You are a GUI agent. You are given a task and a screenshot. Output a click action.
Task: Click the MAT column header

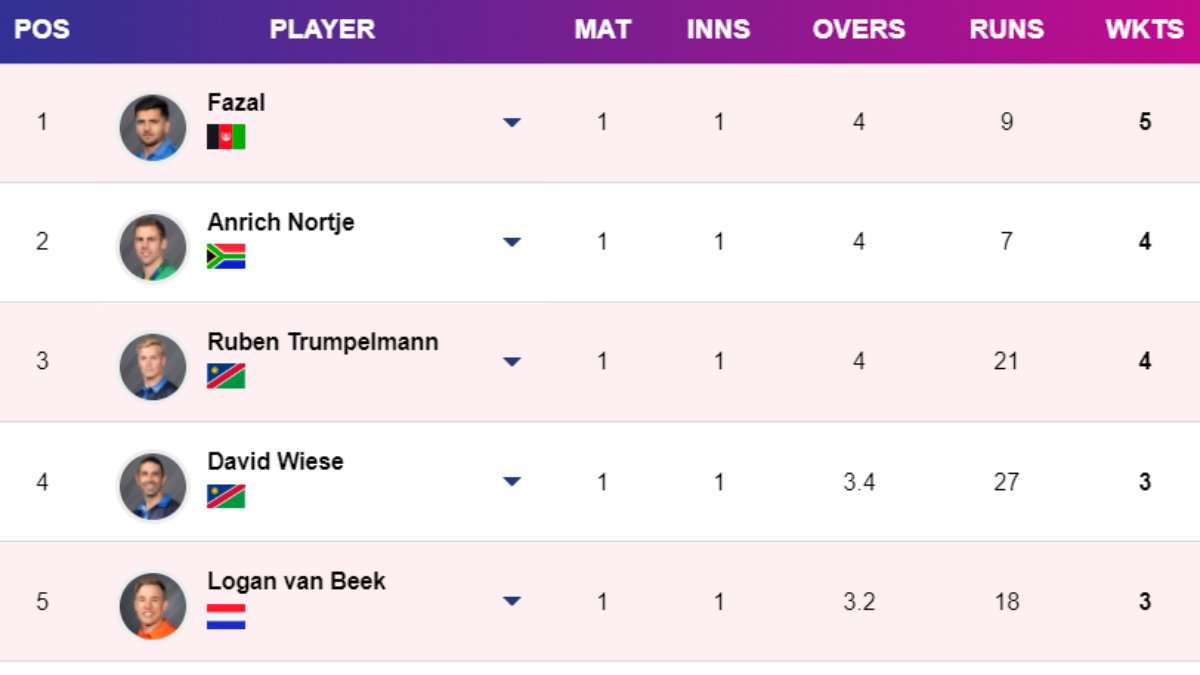click(602, 29)
